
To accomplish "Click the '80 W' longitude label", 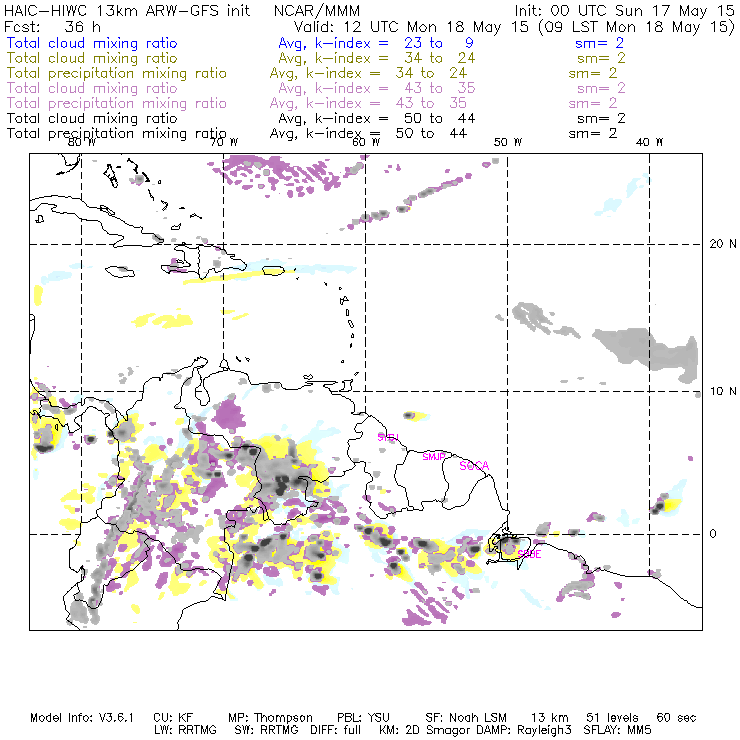I will tap(82, 142).
